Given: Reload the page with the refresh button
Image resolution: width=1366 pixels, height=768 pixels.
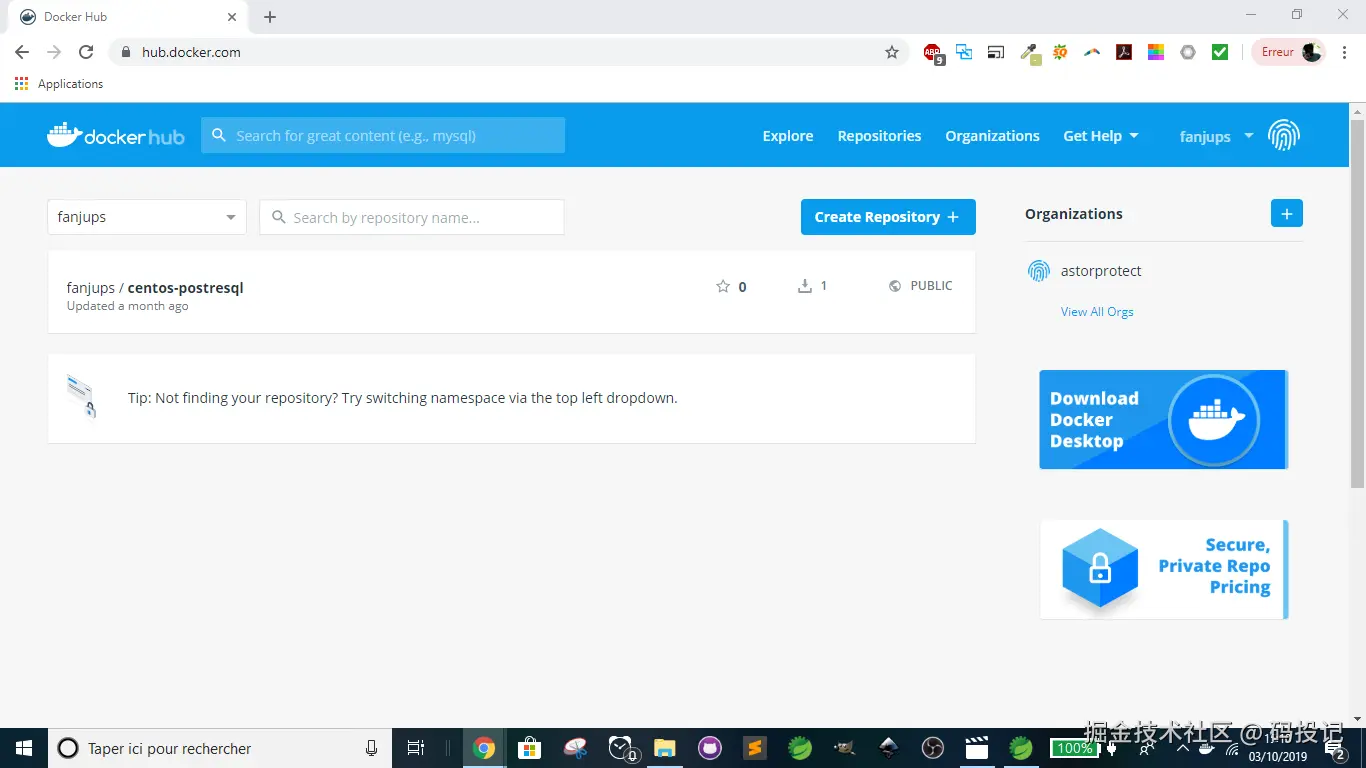Looking at the screenshot, I should click(x=86, y=52).
